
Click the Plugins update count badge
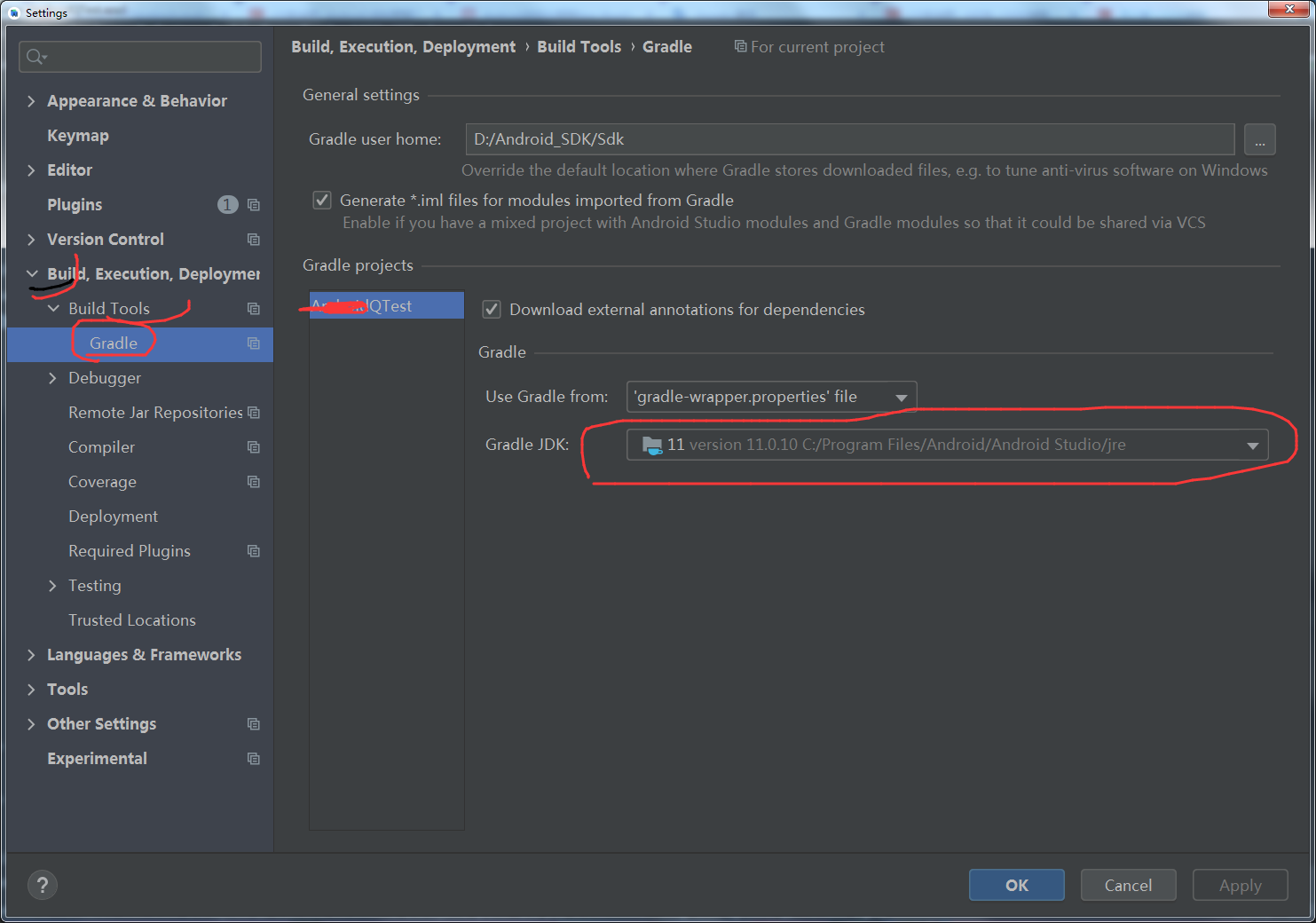click(228, 205)
